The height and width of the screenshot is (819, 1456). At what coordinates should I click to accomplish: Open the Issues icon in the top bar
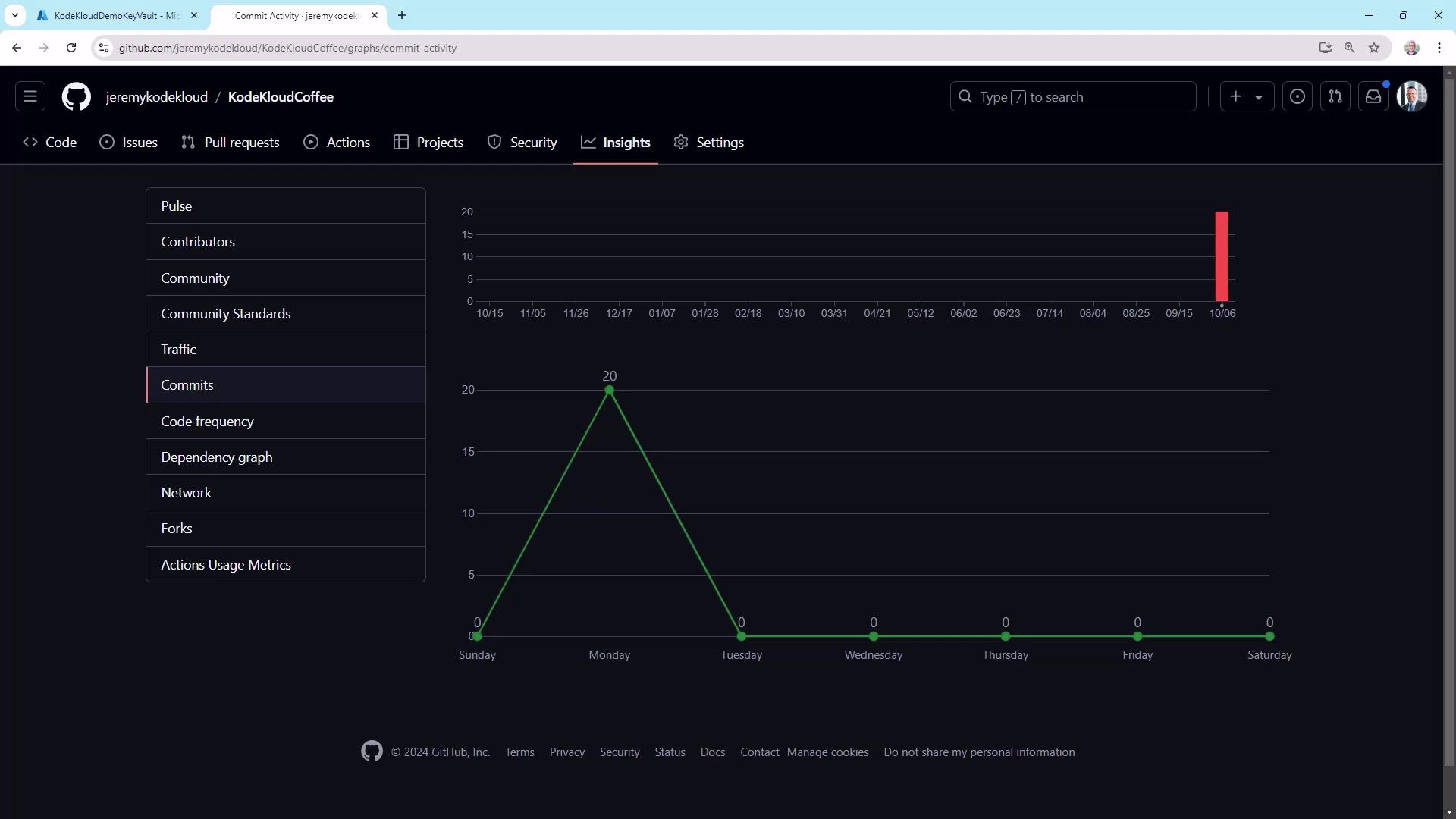pos(1297,96)
